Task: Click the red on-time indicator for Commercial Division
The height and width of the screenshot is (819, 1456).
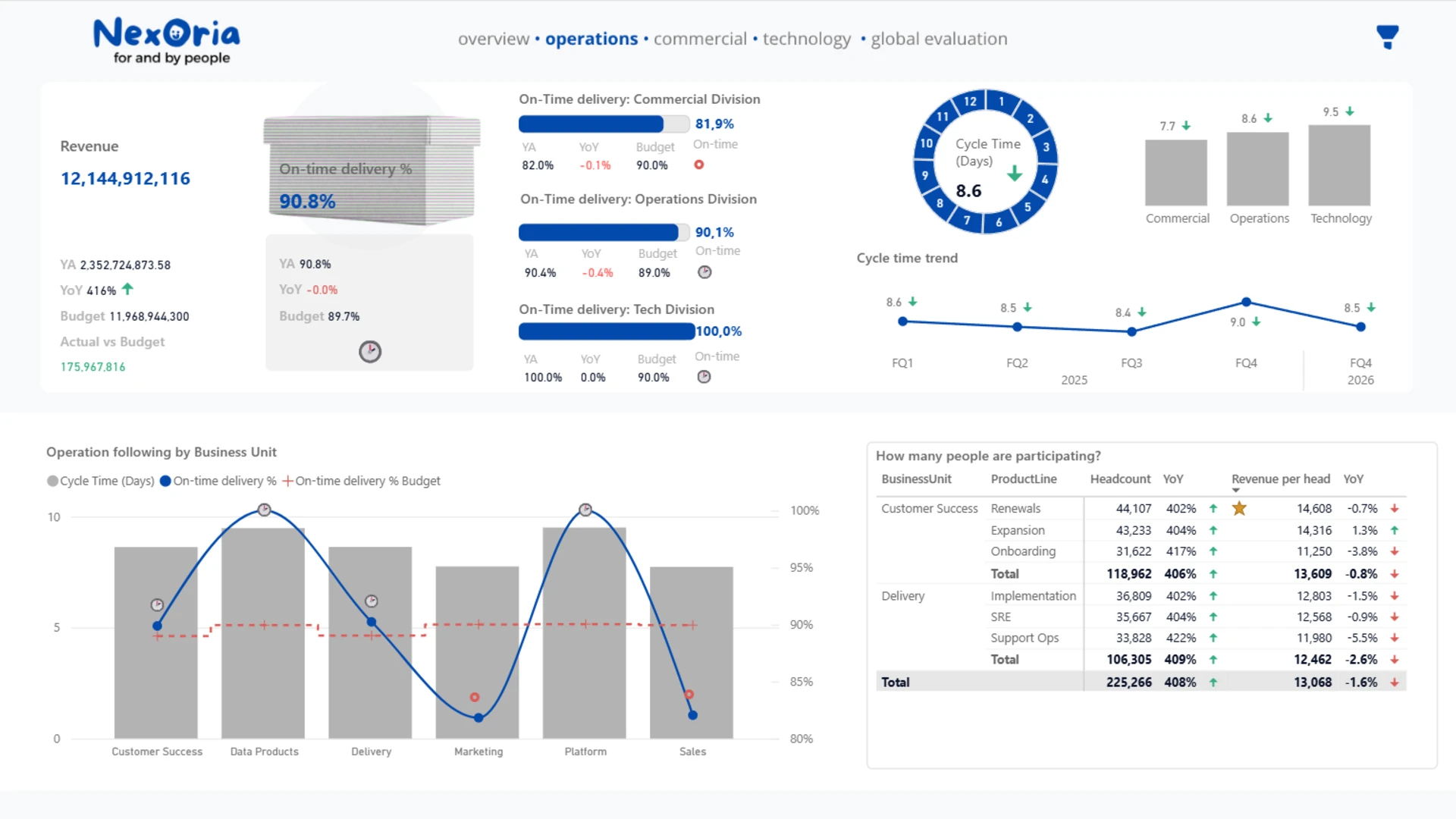Action: pyautogui.click(x=699, y=165)
